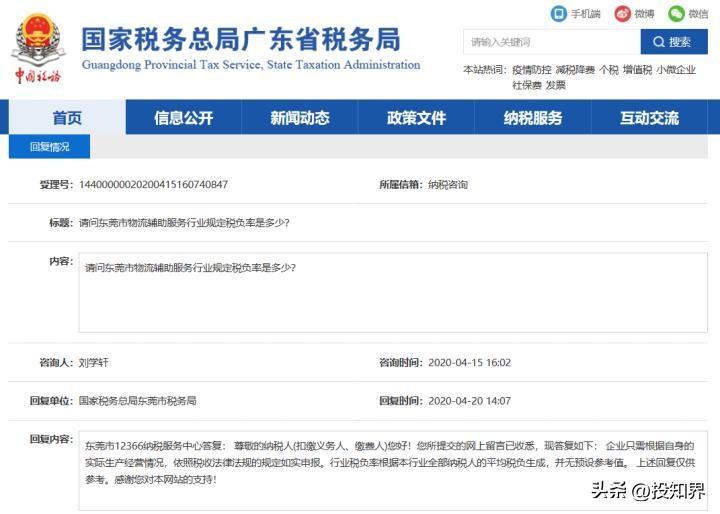Image resolution: width=720 pixels, height=514 pixels.
Task: Open the 政策文件 navigation menu
Action: (416, 117)
